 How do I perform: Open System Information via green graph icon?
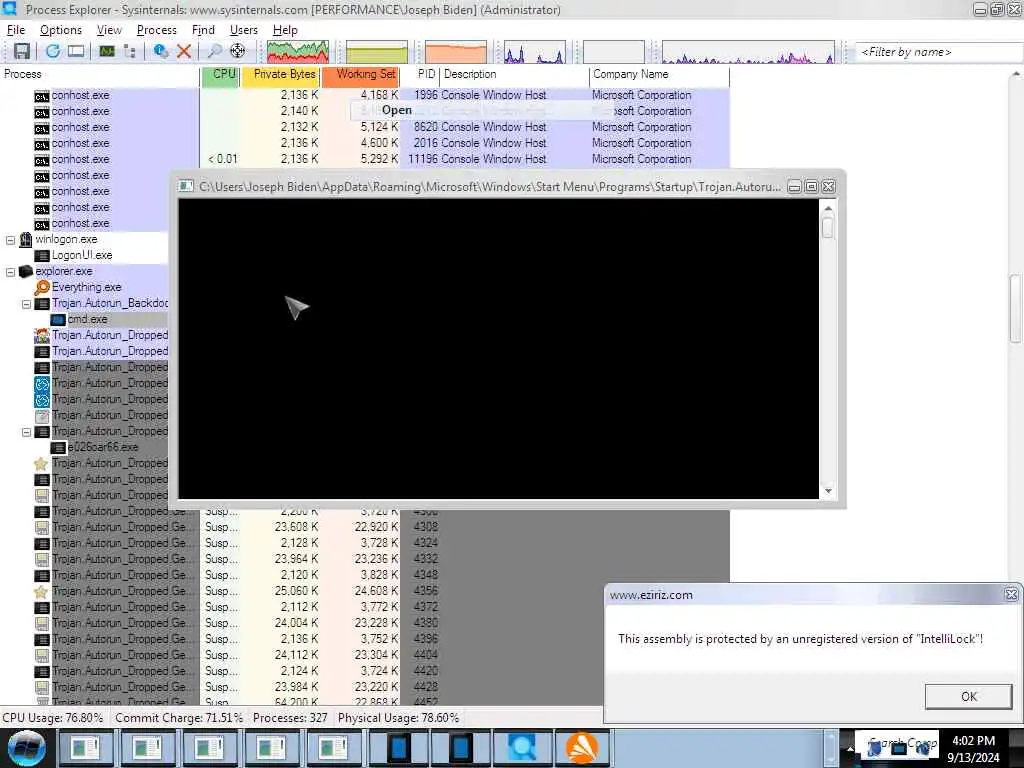(x=107, y=51)
